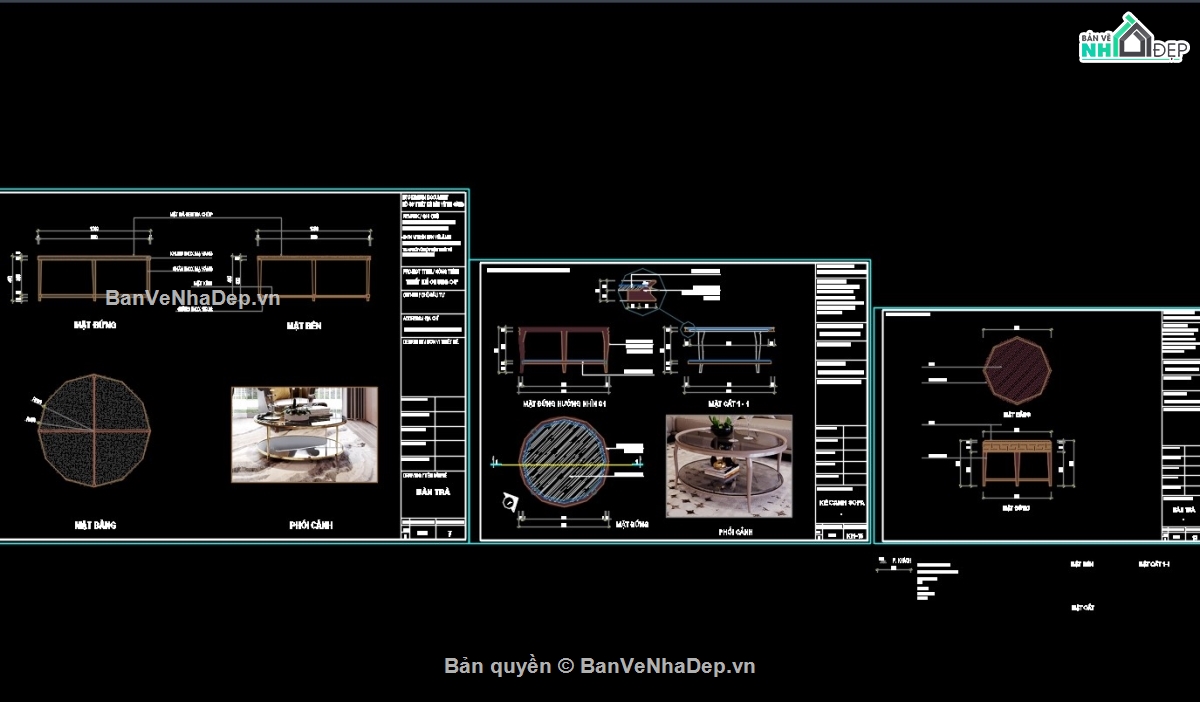Click the 'MẶT BẰNG' label under the nonagon plan
Screen dimensions: 1200x702
(1016, 413)
